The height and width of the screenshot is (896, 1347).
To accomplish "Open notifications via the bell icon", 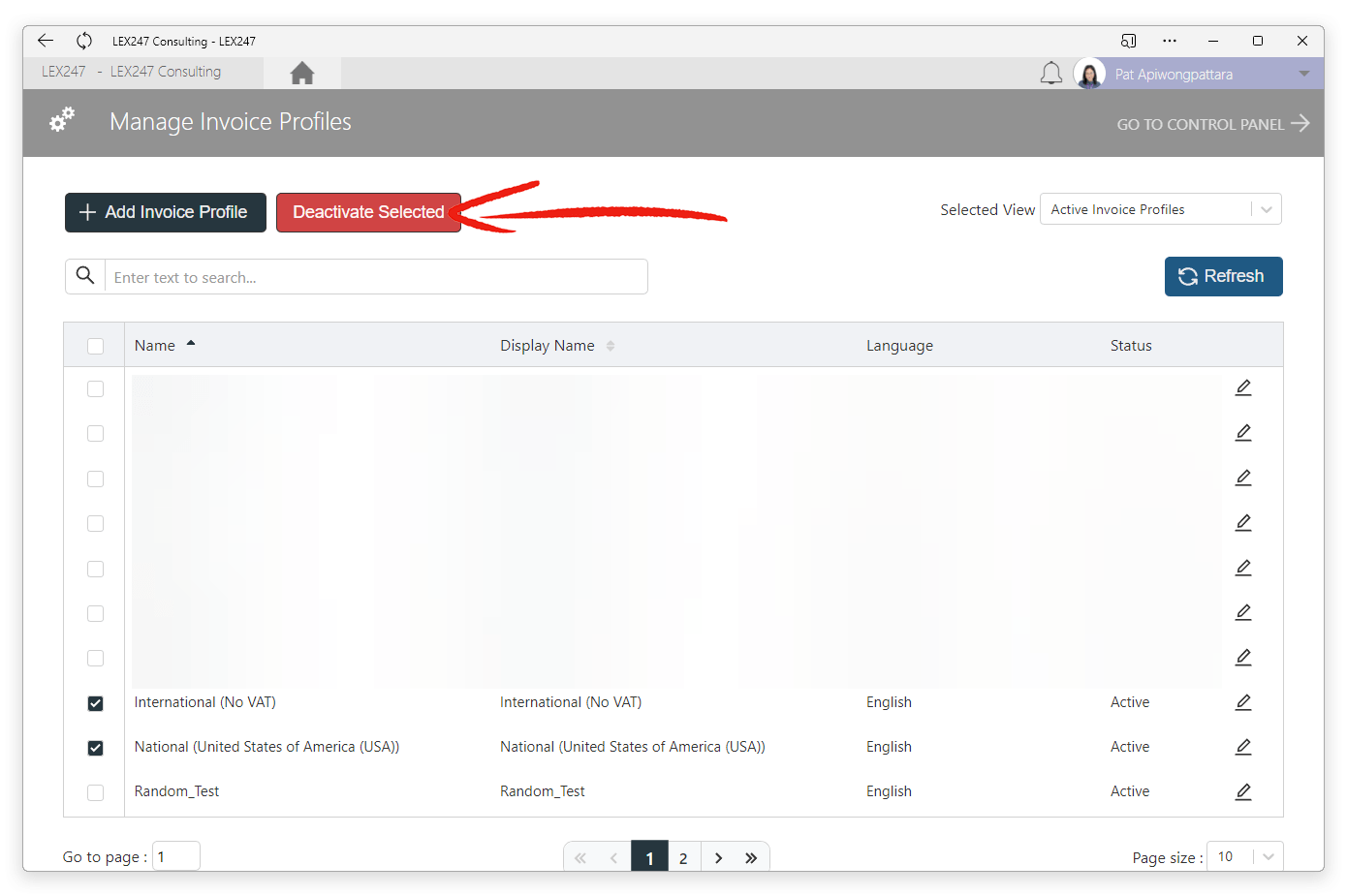I will click(x=1051, y=72).
